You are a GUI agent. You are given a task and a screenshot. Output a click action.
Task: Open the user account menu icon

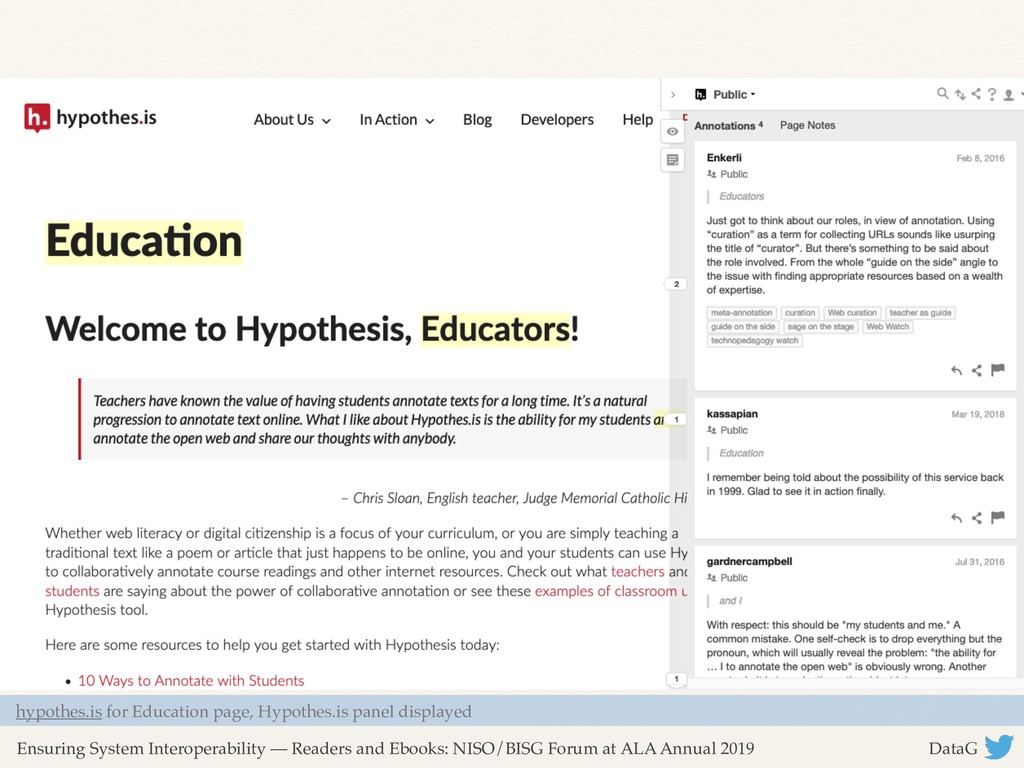[x=1010, y=95]
